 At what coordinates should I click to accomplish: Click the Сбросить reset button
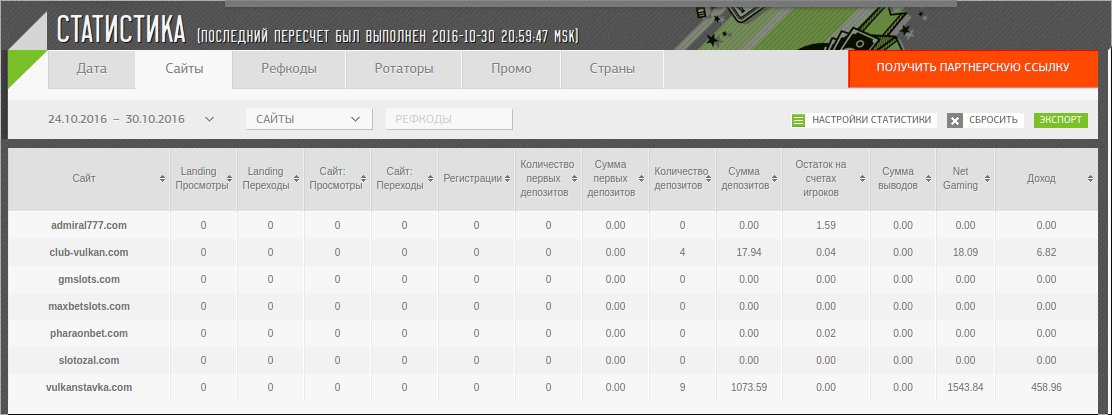point(985,120)
